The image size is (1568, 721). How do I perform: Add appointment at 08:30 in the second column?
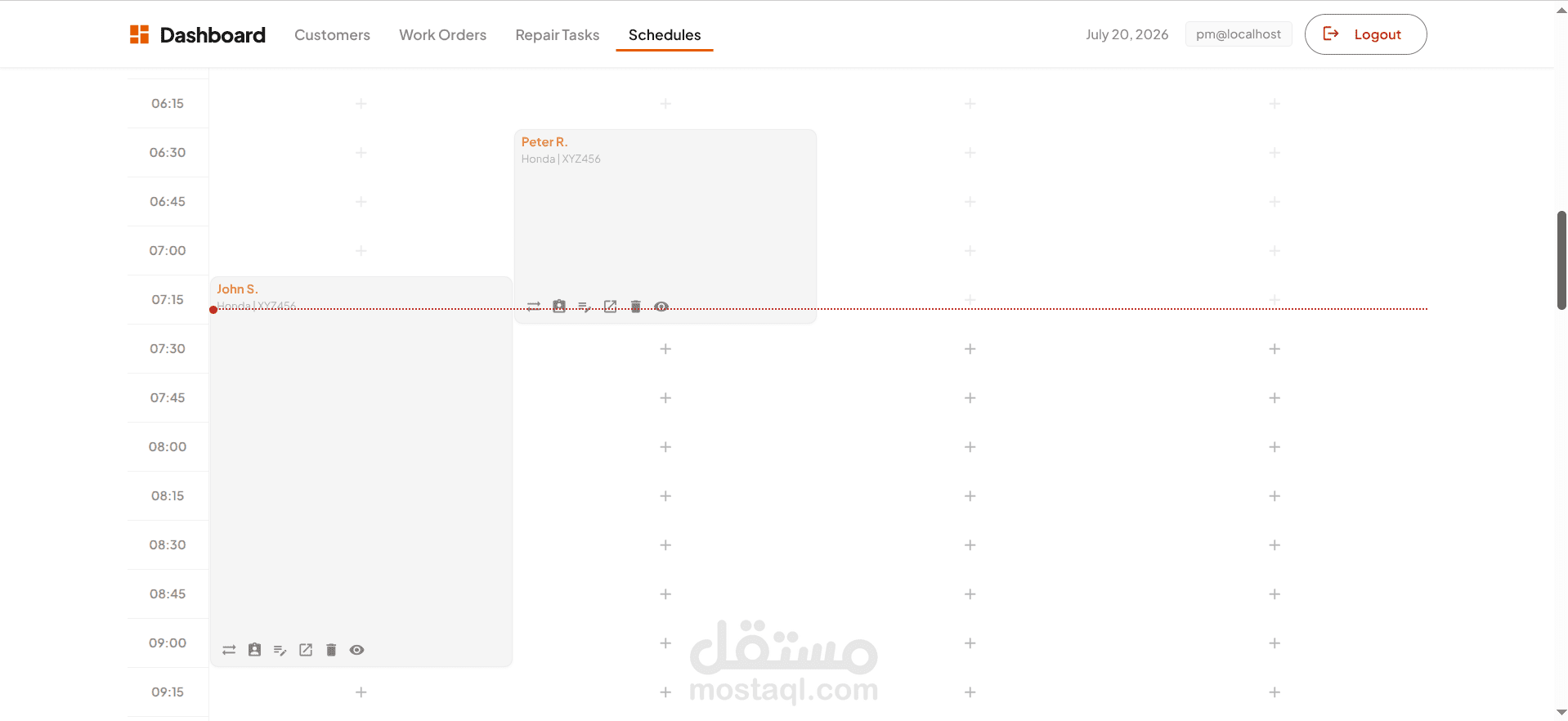pos(665,545)
